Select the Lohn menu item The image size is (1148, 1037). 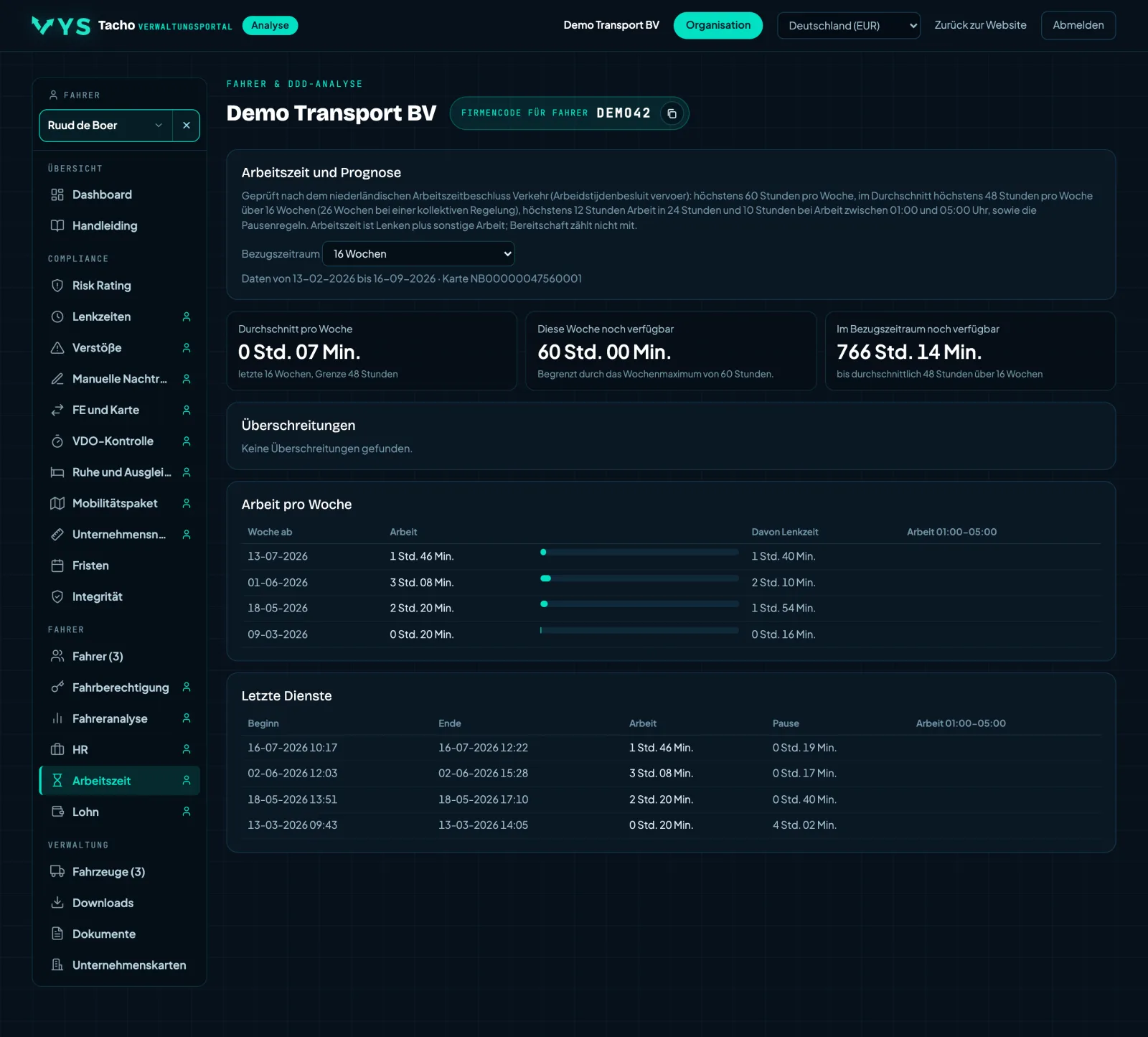(x=119, y=812)
